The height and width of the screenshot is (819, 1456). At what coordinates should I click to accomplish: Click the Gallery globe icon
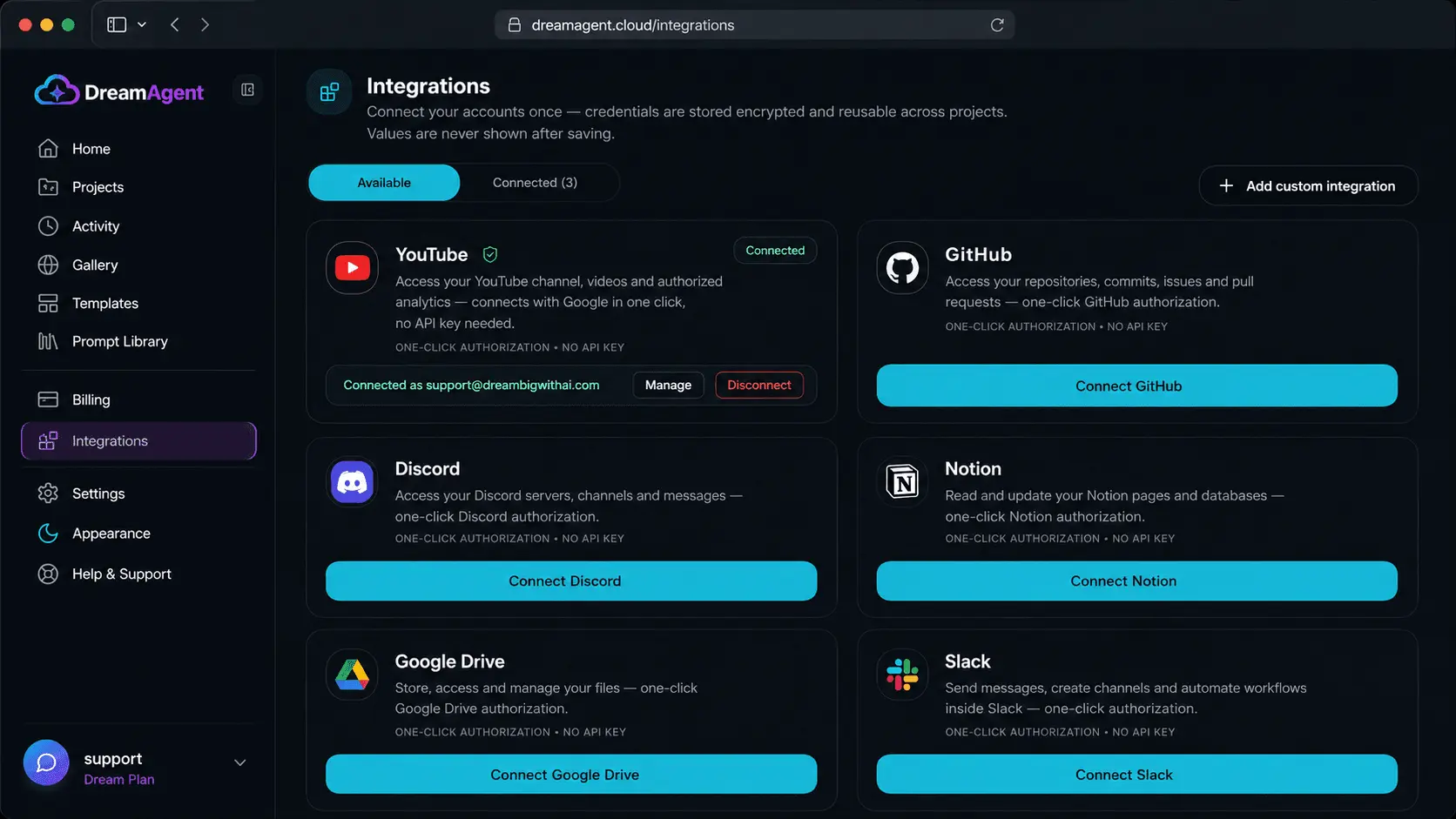(x=48, y=265)
